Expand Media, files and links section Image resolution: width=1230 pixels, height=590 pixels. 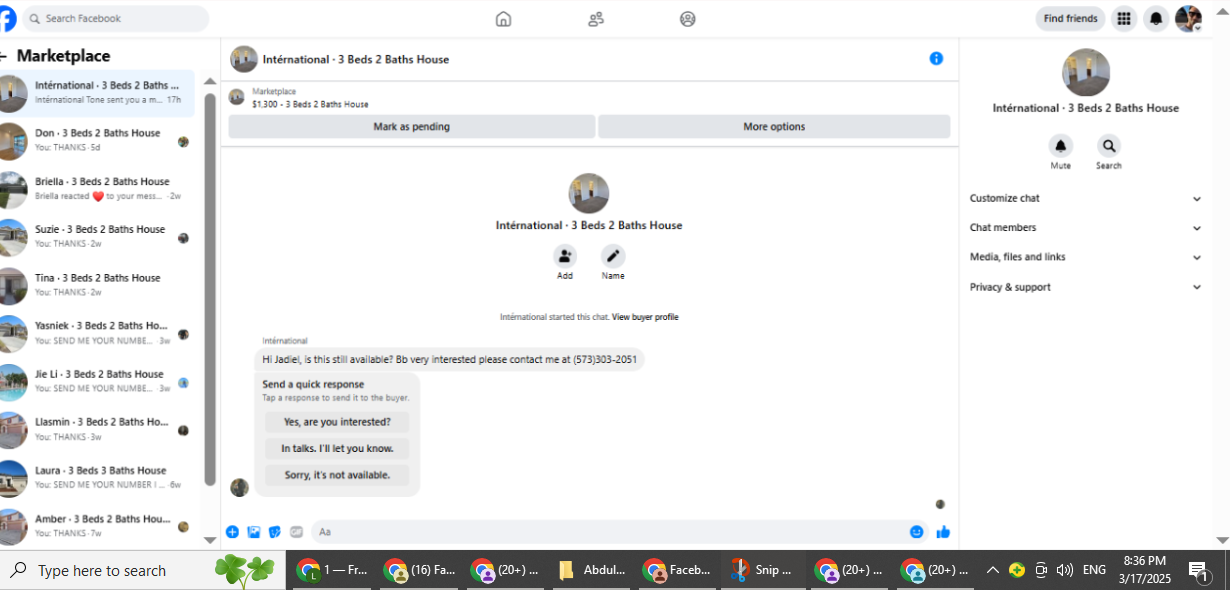pos(1085,257)
